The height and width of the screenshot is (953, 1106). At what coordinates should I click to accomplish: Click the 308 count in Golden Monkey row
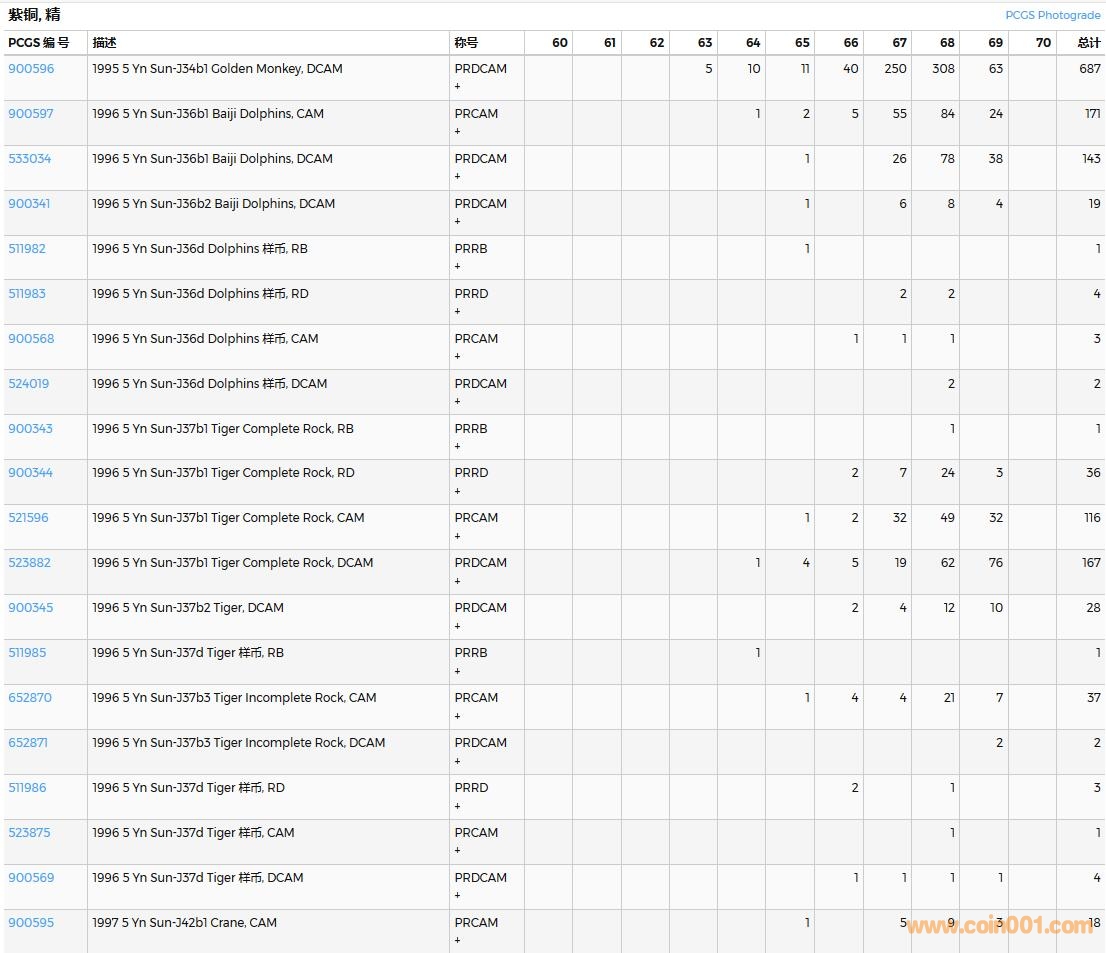943,69
